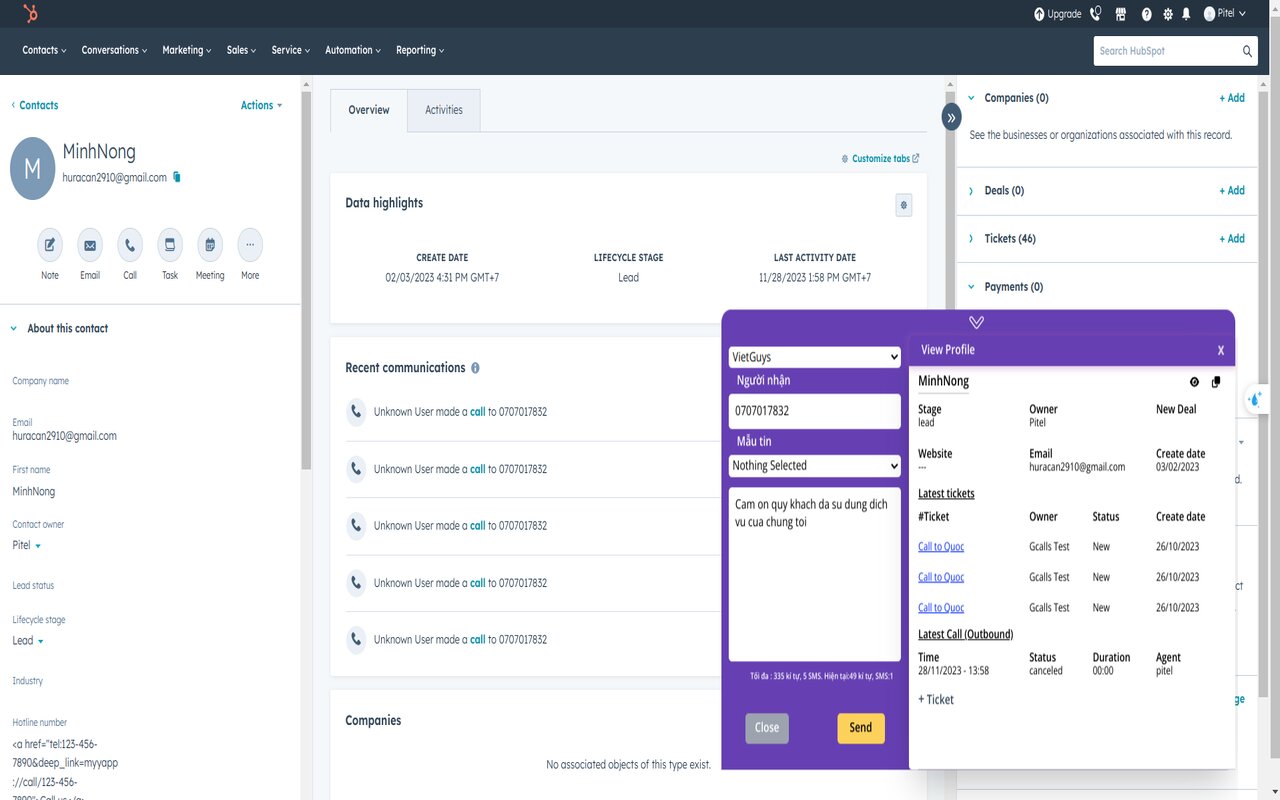Change the Lifecycle stage Lead dropdown

28,641
